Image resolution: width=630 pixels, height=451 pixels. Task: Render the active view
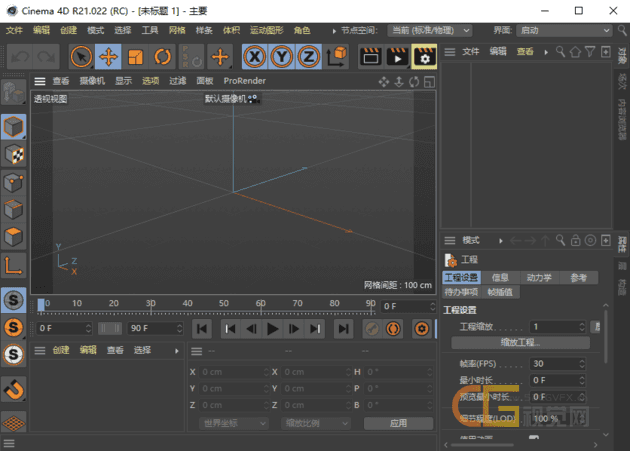[x=370, y=57]
